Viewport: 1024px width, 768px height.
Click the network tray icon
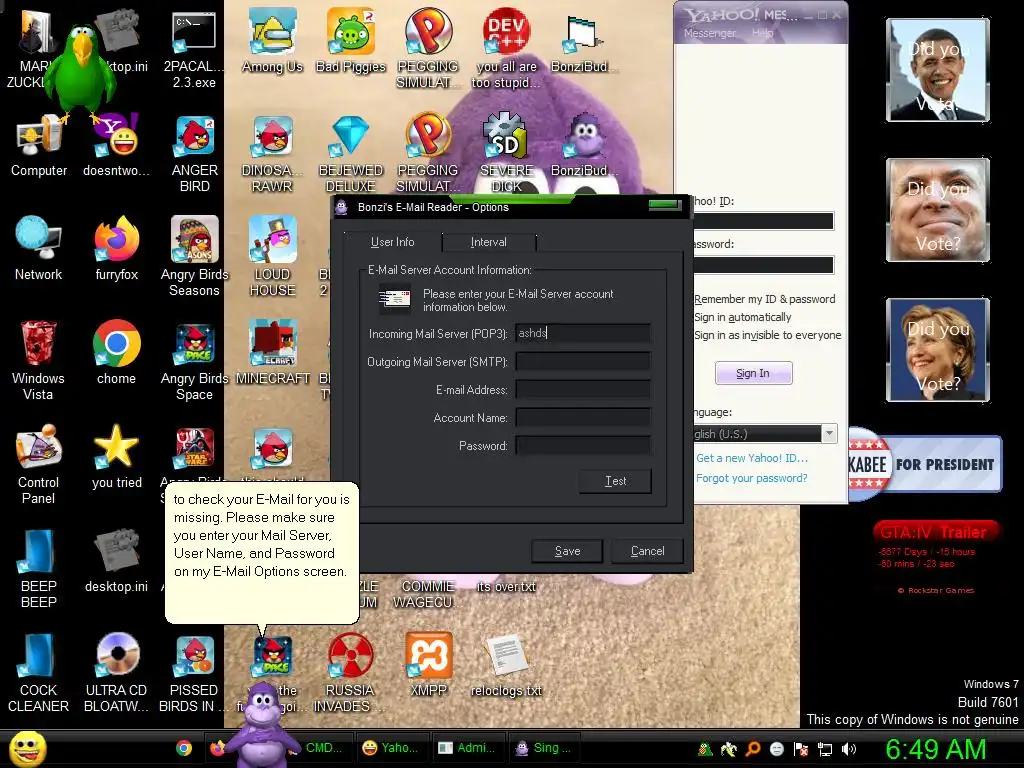point(825,749)
